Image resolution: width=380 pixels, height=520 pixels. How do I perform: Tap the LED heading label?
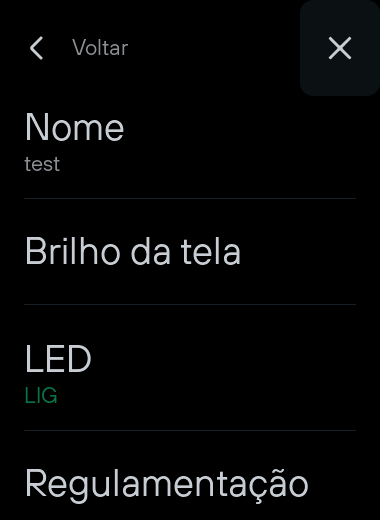pyautogui.click(x=58, y=359)
